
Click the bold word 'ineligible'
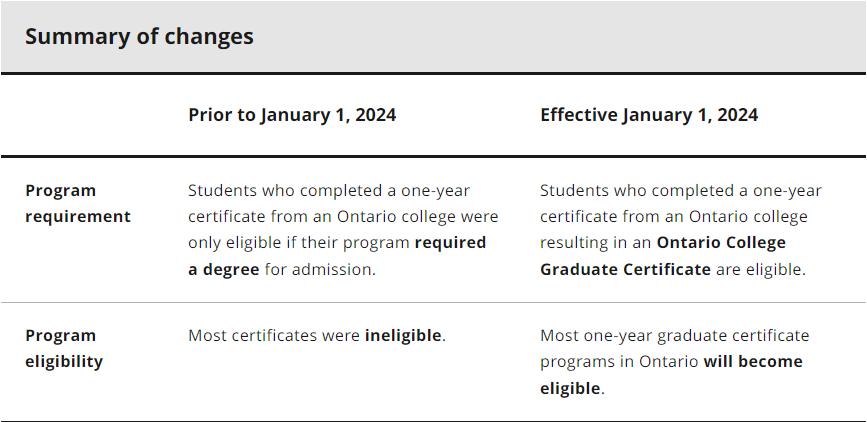point(403,336)
